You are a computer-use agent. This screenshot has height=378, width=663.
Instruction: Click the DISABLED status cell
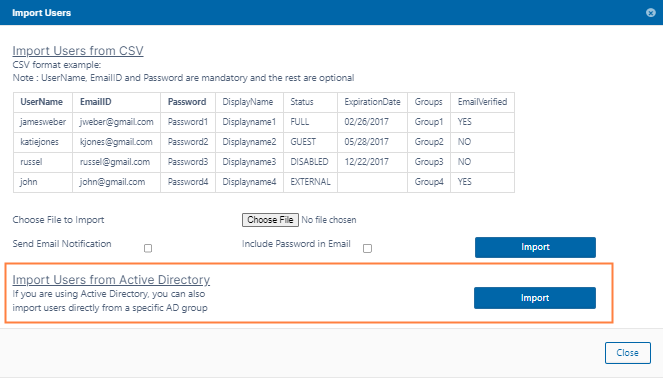(310, 162)
